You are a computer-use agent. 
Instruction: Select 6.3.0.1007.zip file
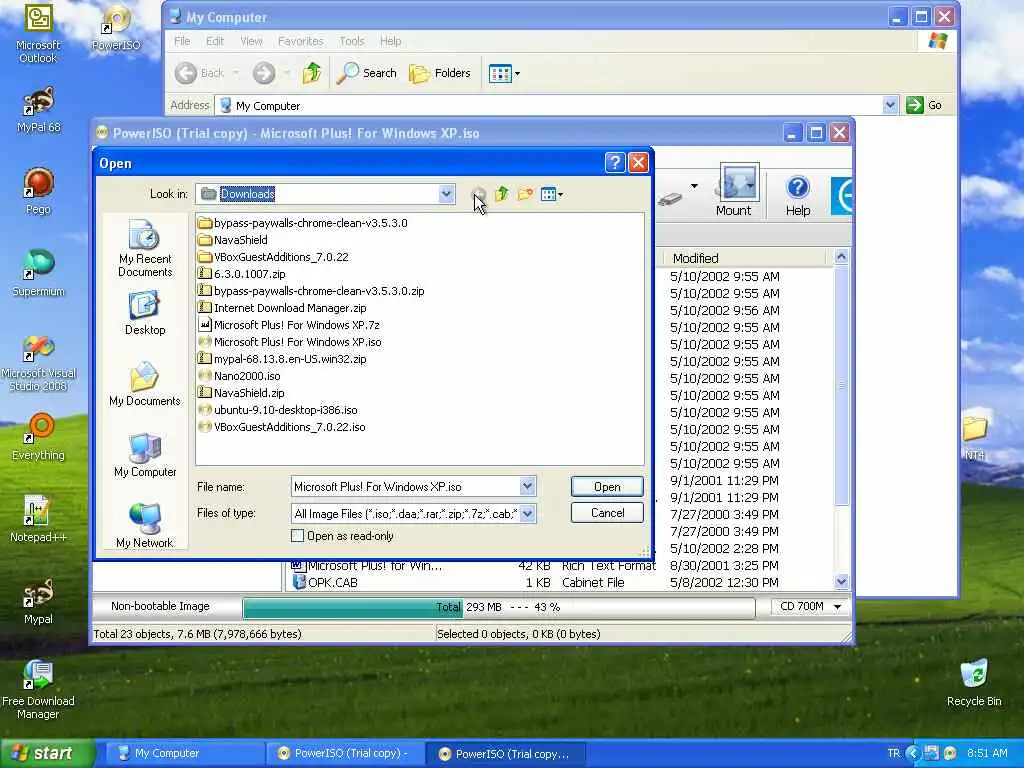(x=242, y=274)
